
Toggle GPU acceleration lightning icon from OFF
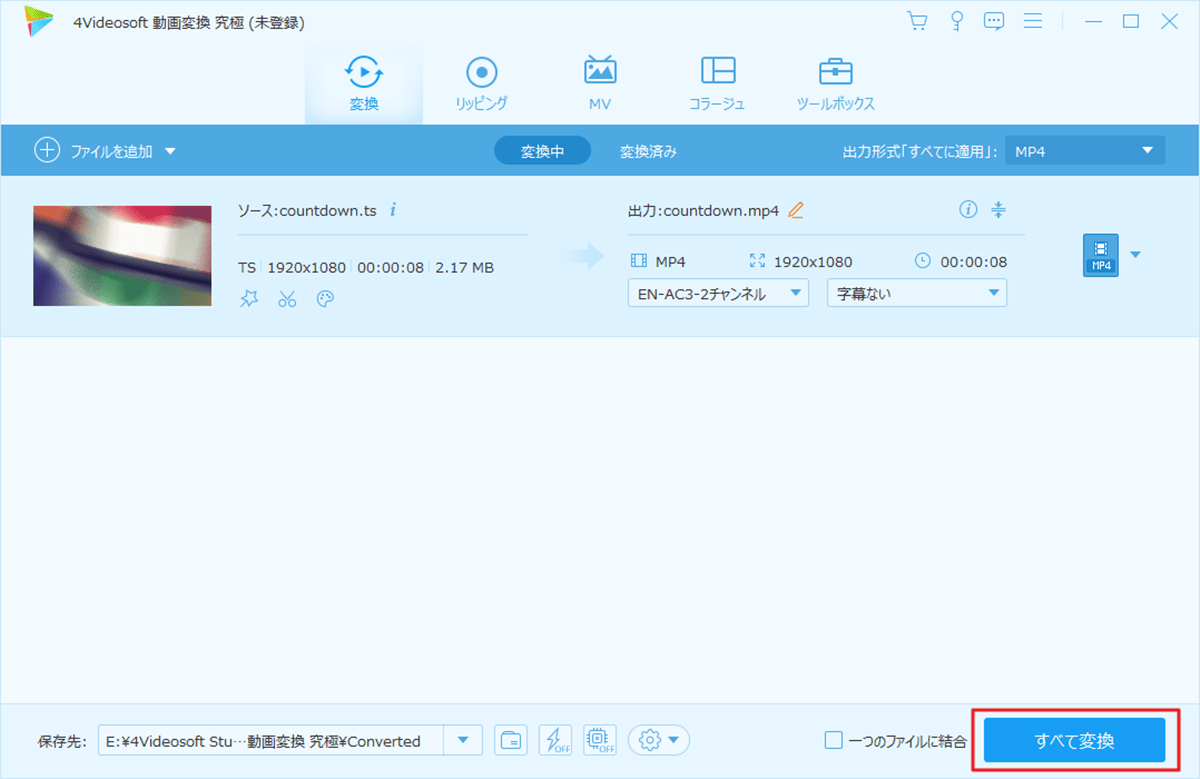(x=555, y=740)
